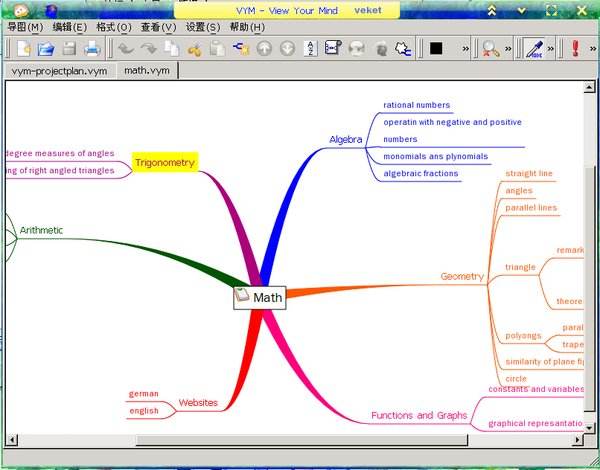The image size is (600, 470).
Task: Open a map file with folder icon
Action: tap(45, 48)
